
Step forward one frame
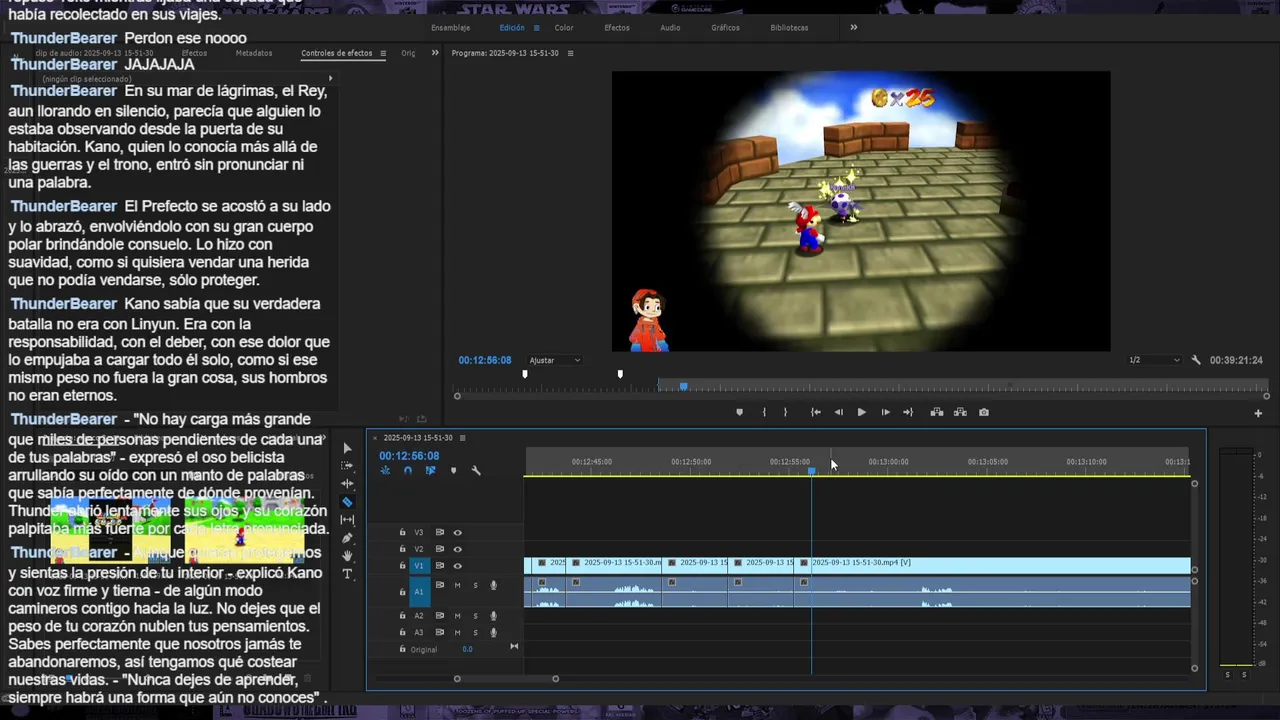[x=885, y=412]
